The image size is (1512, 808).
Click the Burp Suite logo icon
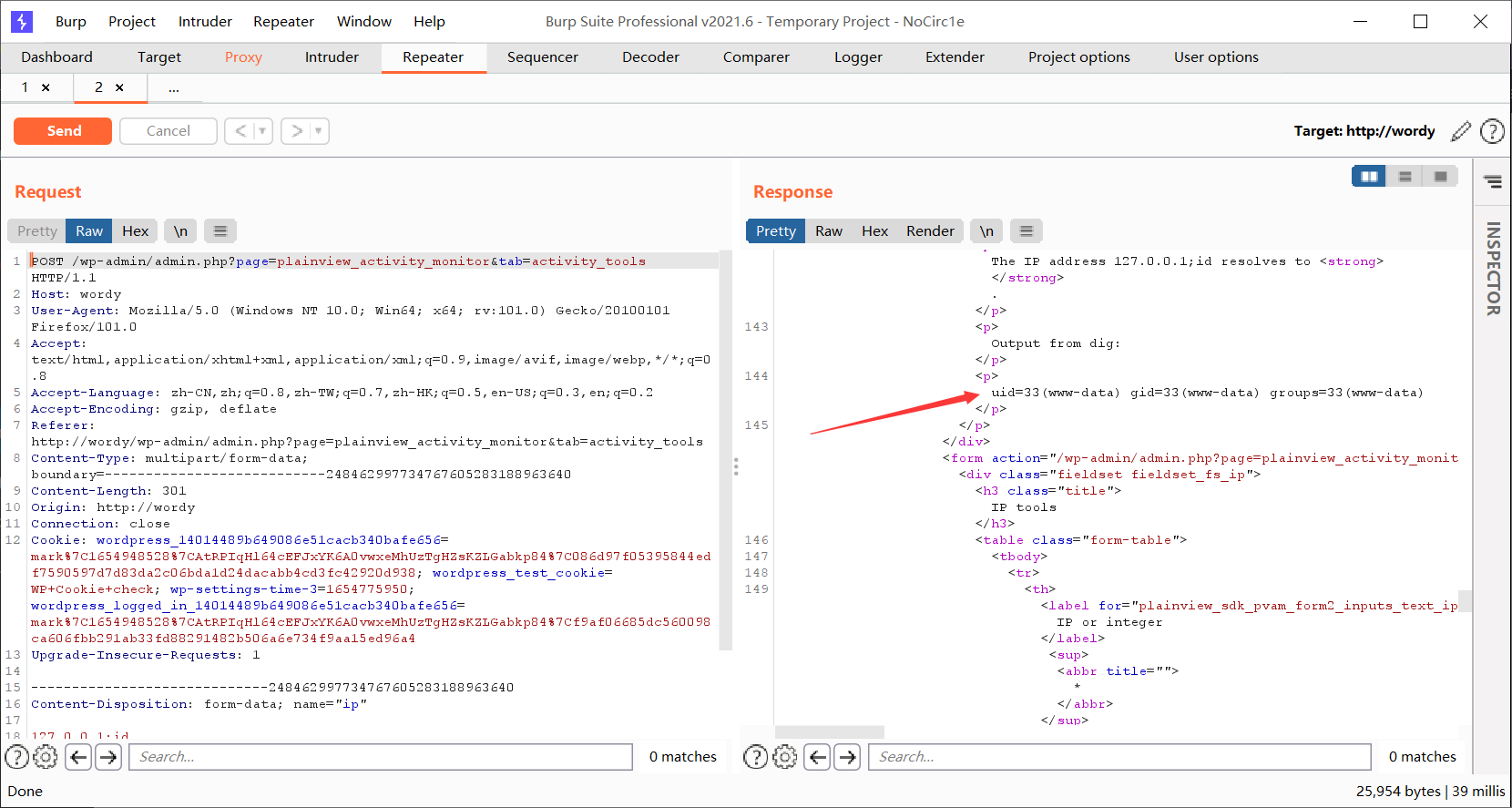click(21, 21)
